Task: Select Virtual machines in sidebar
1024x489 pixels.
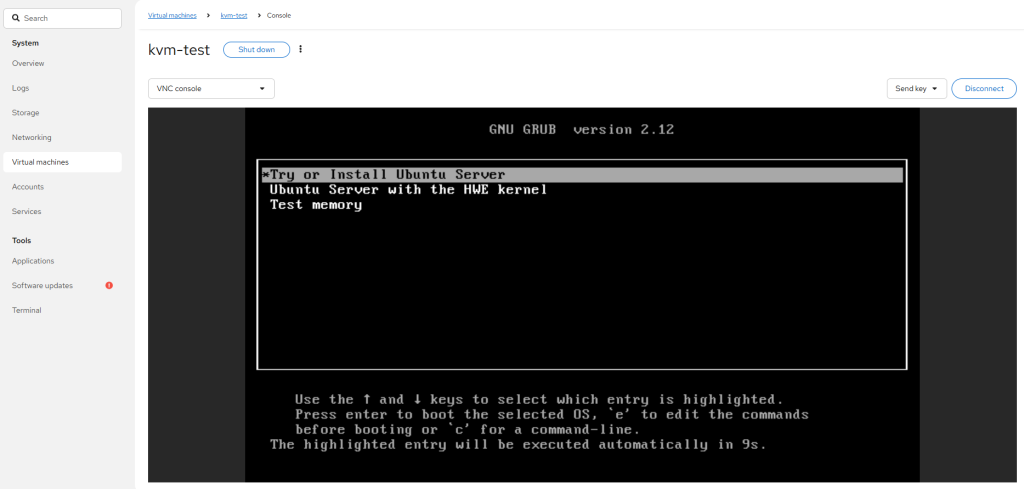Action: [x=63, y=162]
